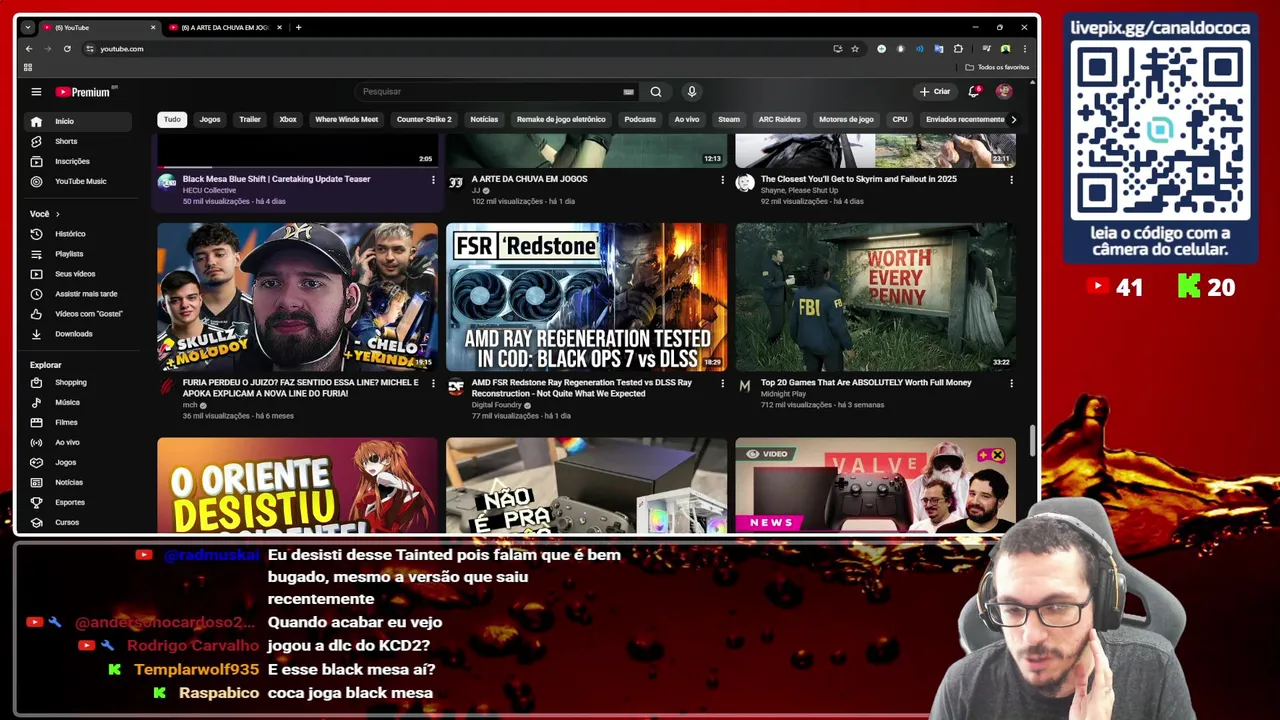This screenshot has width=1280, height=720.
Task: Open browser three-dot menu
Action: coord(1024,49)
